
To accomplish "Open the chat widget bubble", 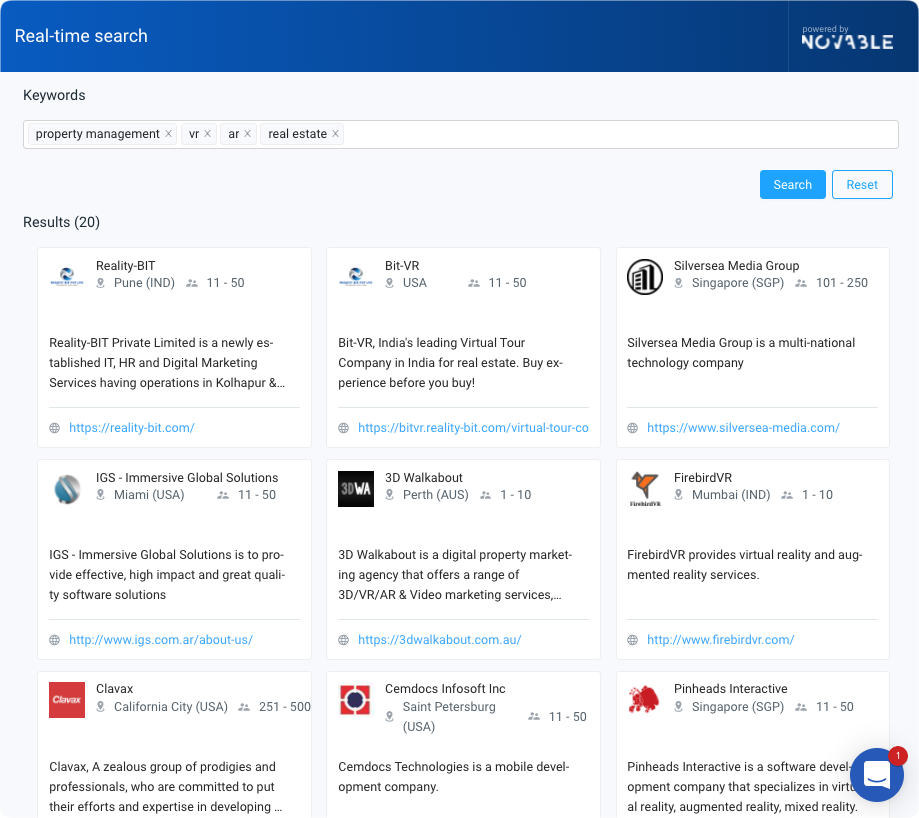I will click(x=877, y=775).
